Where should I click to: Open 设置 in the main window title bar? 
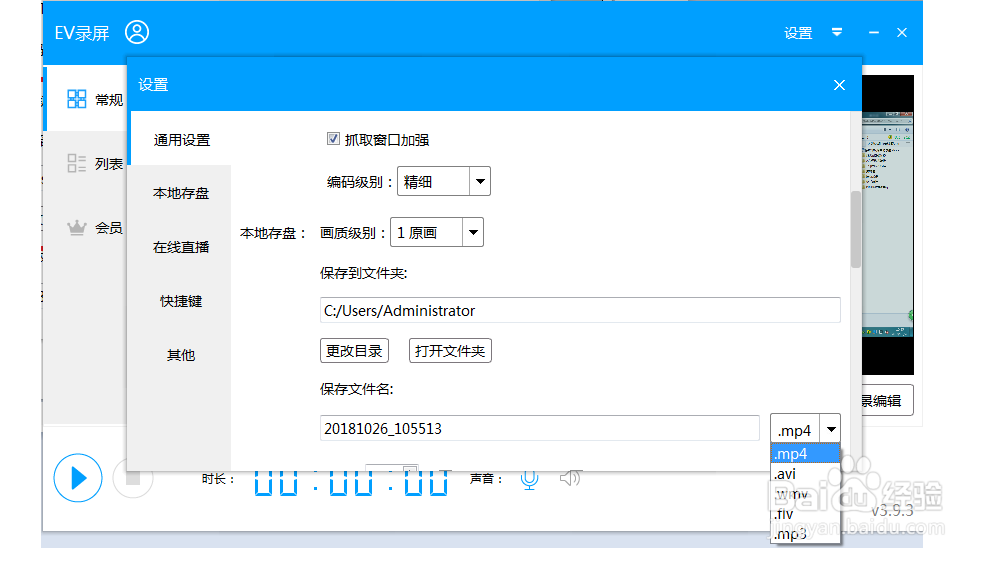798,33
